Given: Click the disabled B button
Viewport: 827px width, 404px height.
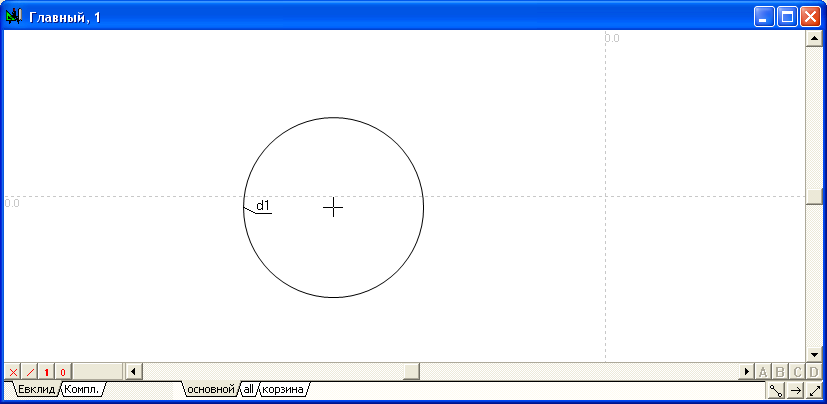Looking at the screenshot, I should [x=779, y=372].
